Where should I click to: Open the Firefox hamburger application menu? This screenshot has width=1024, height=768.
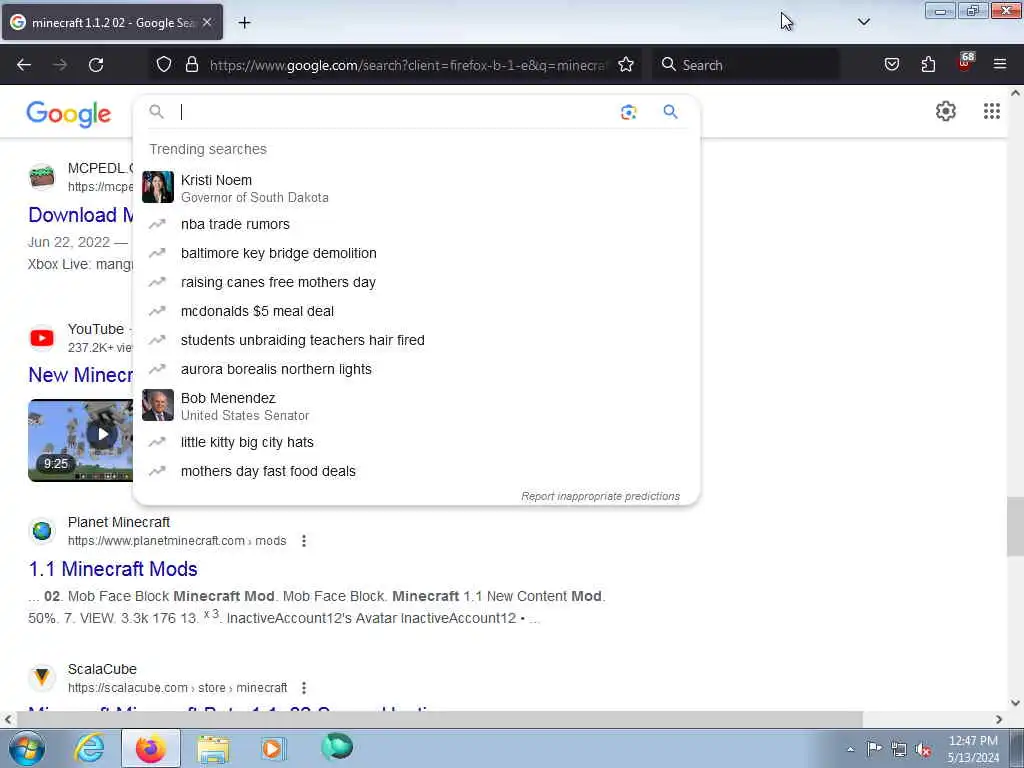(x=999, y=65)
